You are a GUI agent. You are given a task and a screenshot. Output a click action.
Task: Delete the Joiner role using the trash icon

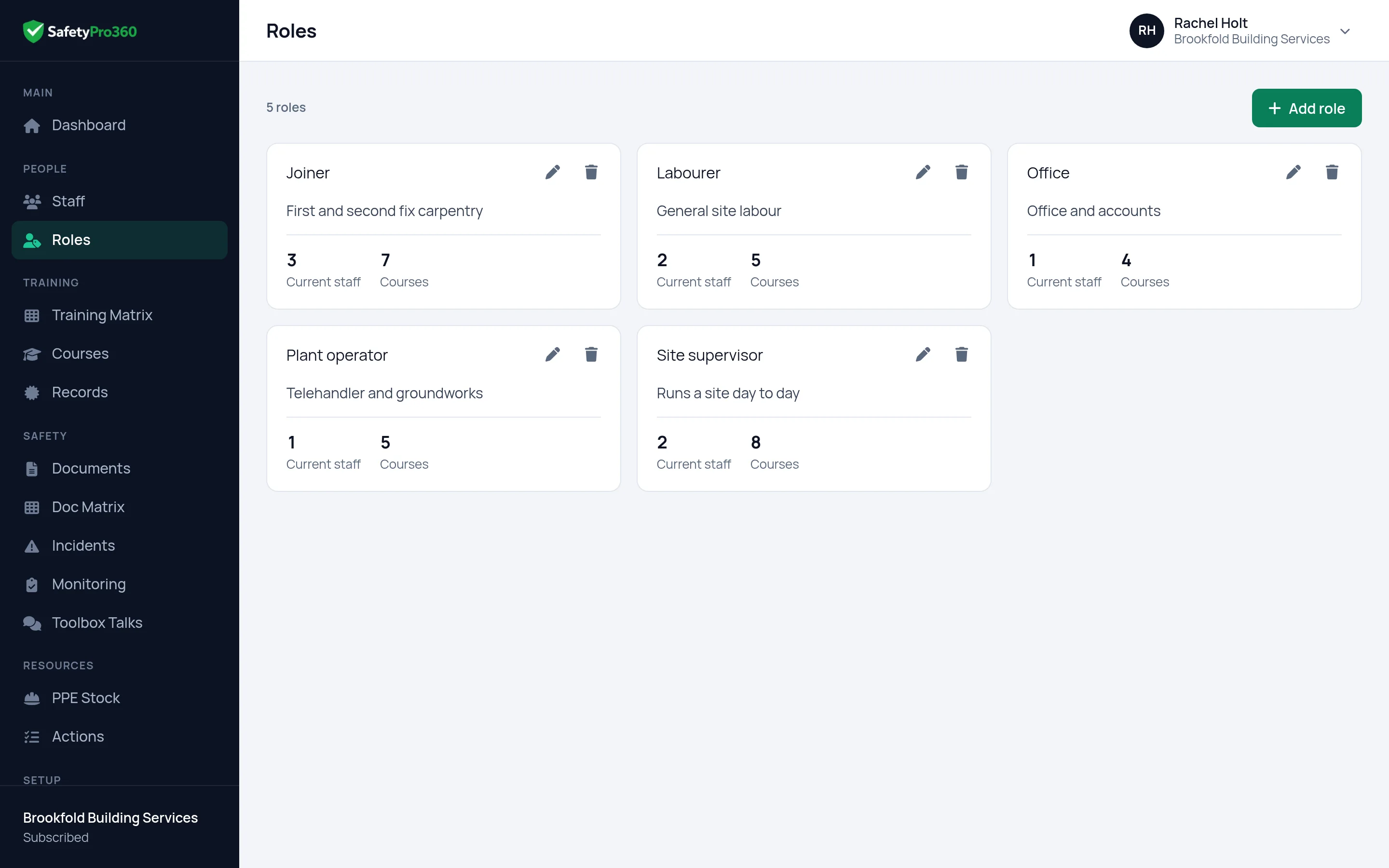coord(591,172)
